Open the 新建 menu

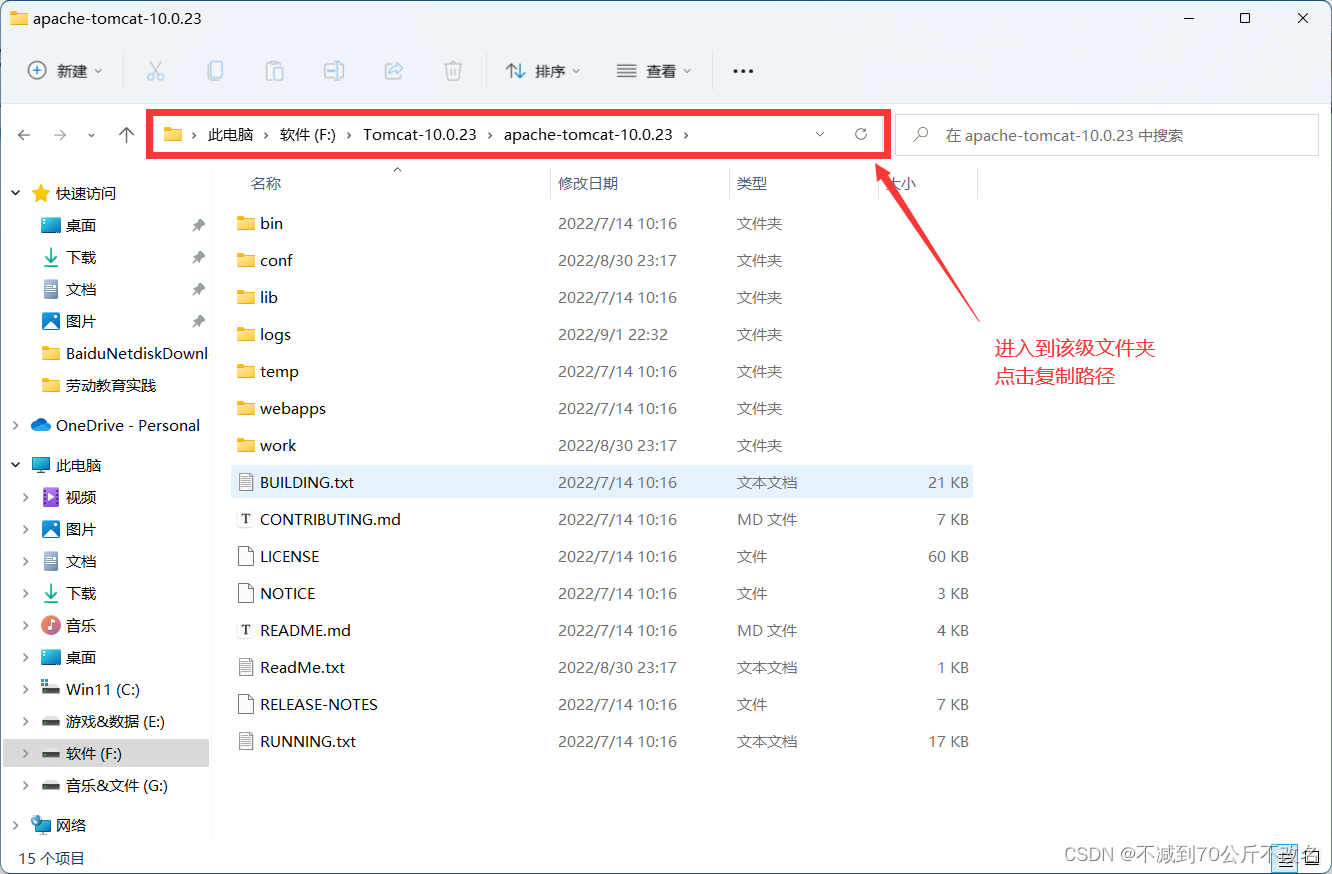pyautogui.click(x=64, y=70)
